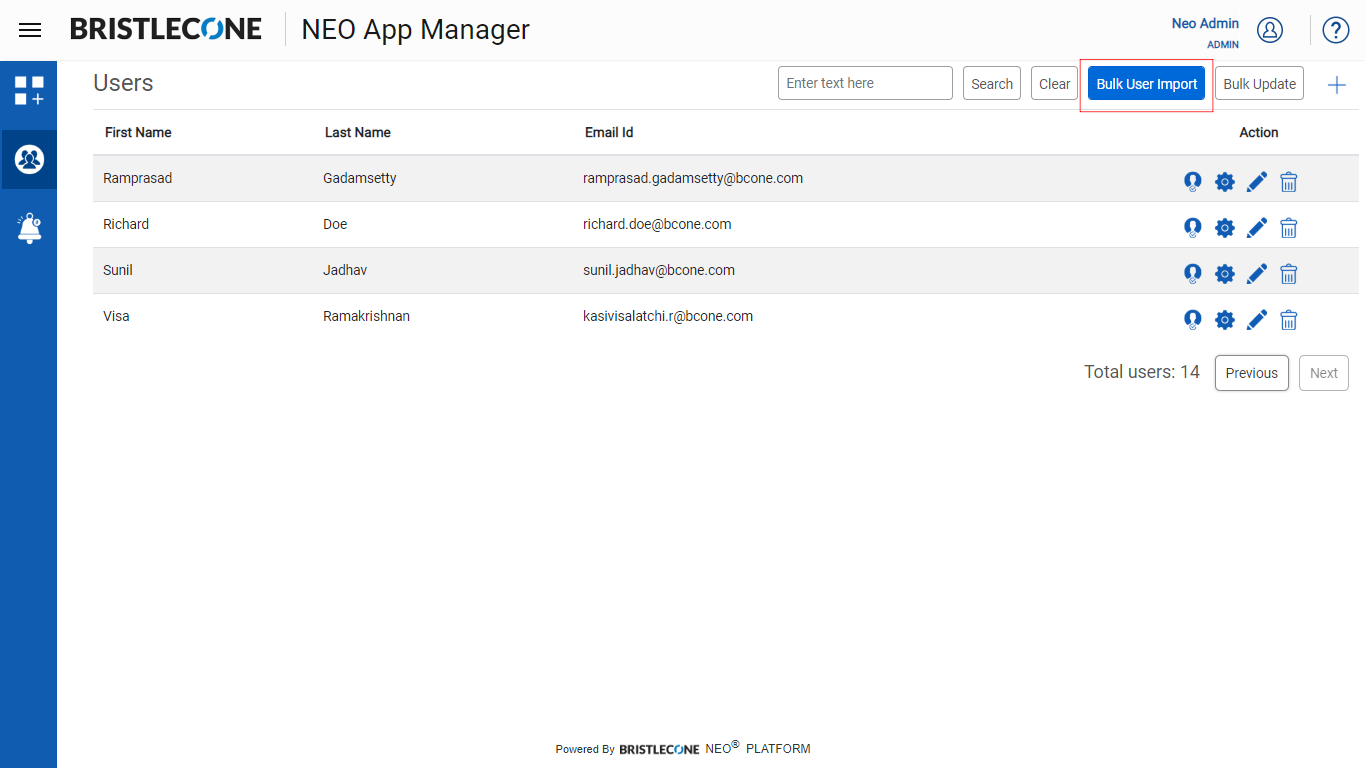
Task: Click the Bulk Update button
Action: click(x=1259, y=84)
